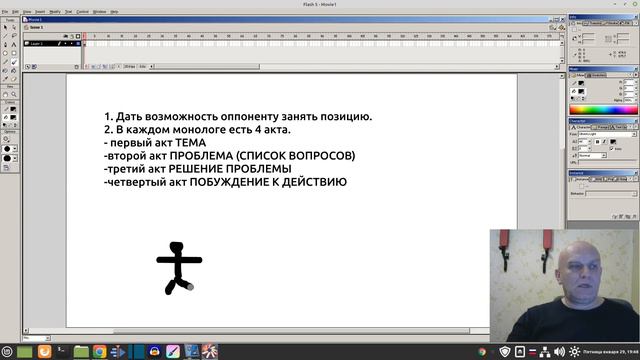Pick a color from the Mixer color bar
Image resolution: width=640 pixels, height=360 pixels.
603,109
